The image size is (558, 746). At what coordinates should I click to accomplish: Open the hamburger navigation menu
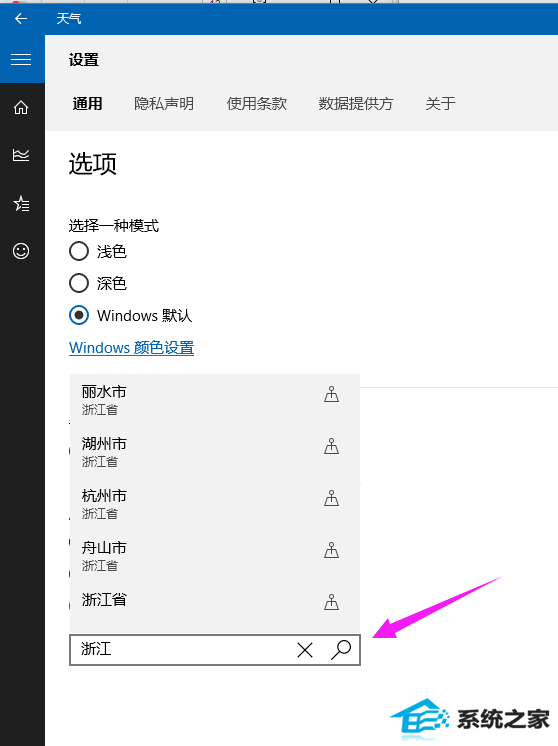click(x=21, y=59)
